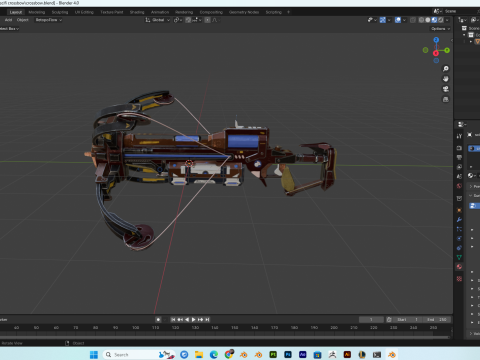
Task: Switch to the UV Editing workspace tab
Action: [84, 12]
